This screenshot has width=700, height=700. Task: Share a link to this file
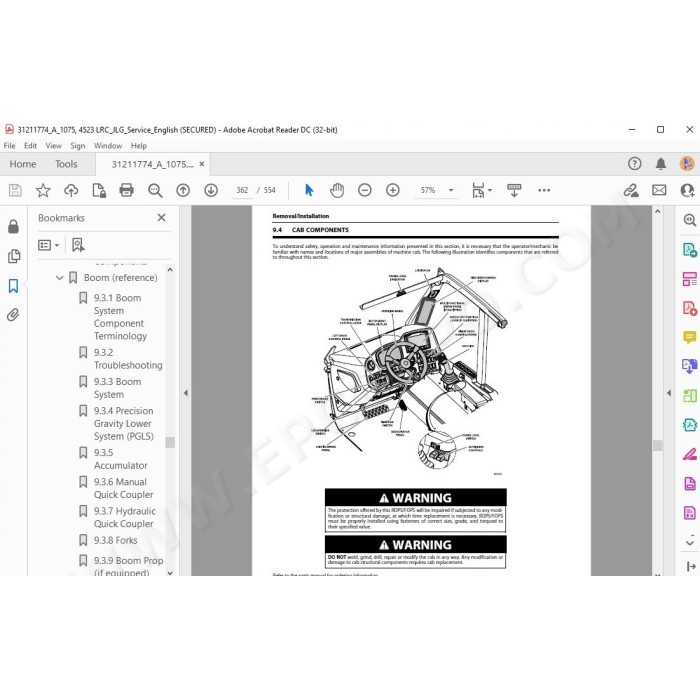631,191
